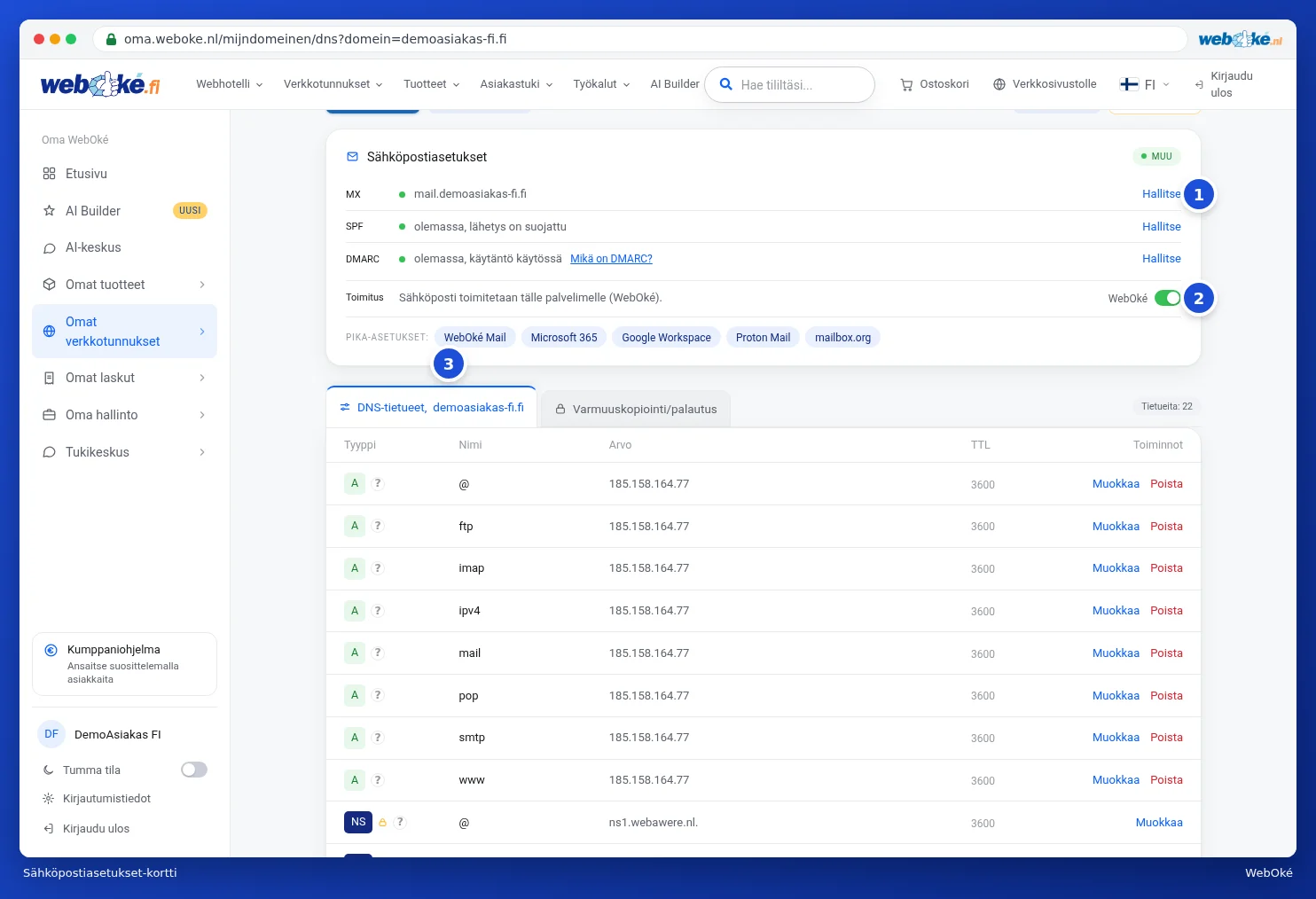Click Poista for the smtp record
Screen dimensions: 1316x899
[1166, 738]
